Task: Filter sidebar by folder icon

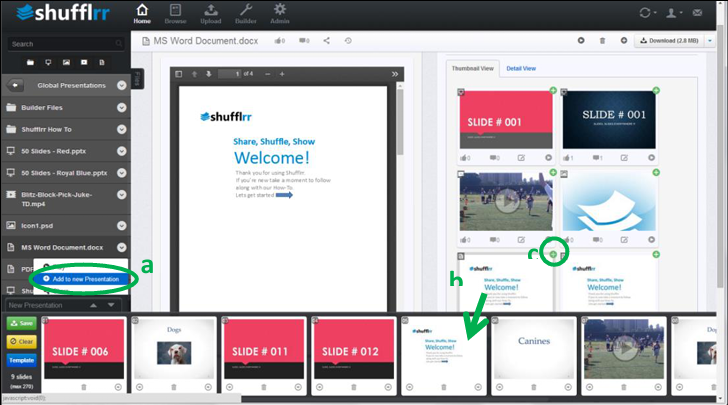Action: pos(30,62)
